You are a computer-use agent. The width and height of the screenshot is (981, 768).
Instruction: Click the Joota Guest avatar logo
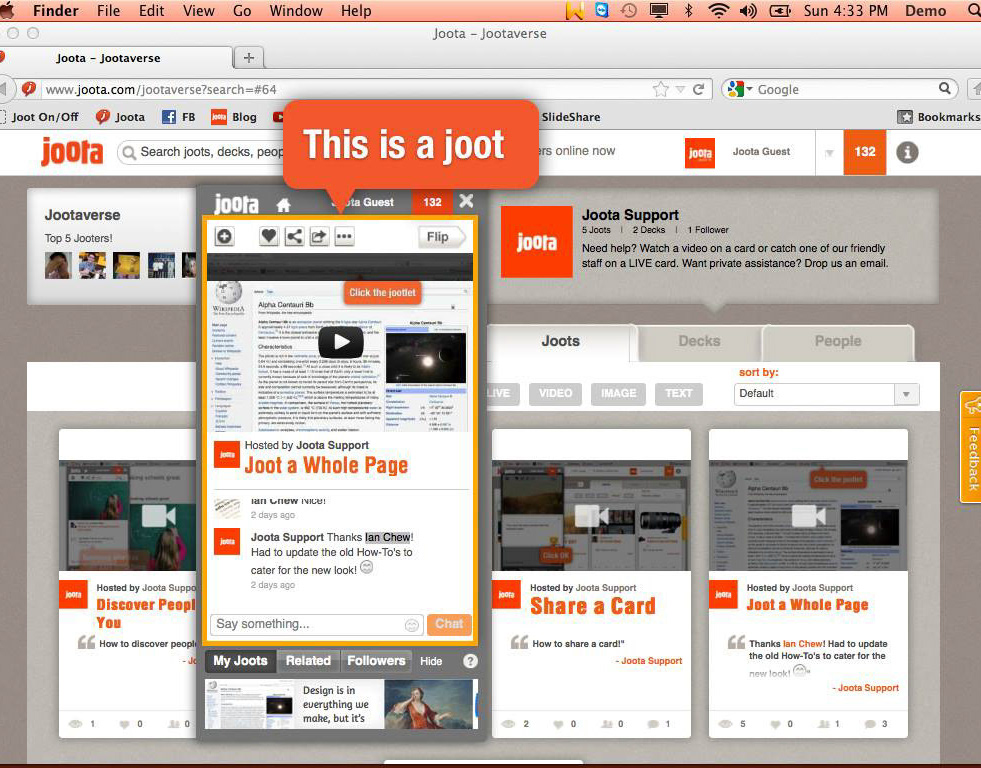(699, 153)
